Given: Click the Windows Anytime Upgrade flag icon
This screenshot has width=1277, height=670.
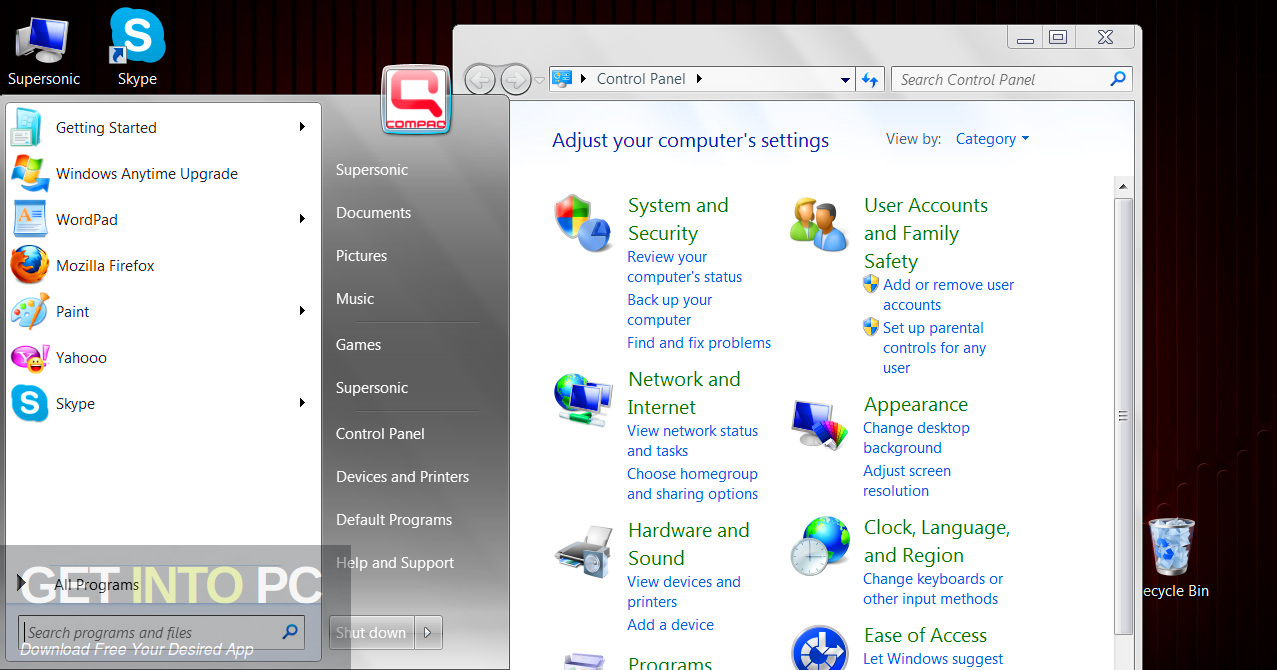Looking at the screenshot, I should (x=30, y=173).
